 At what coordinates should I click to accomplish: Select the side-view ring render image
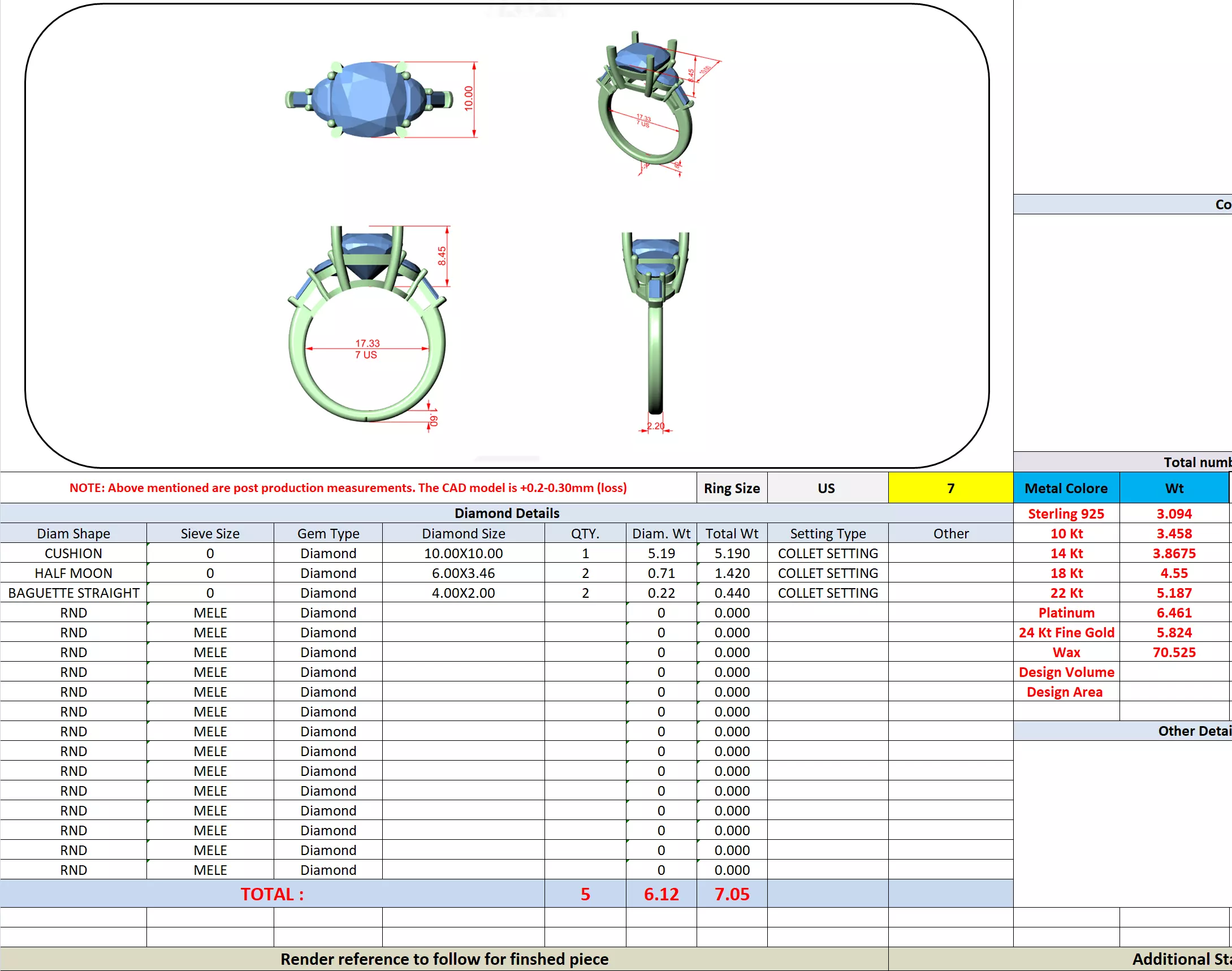pos(655,324)
